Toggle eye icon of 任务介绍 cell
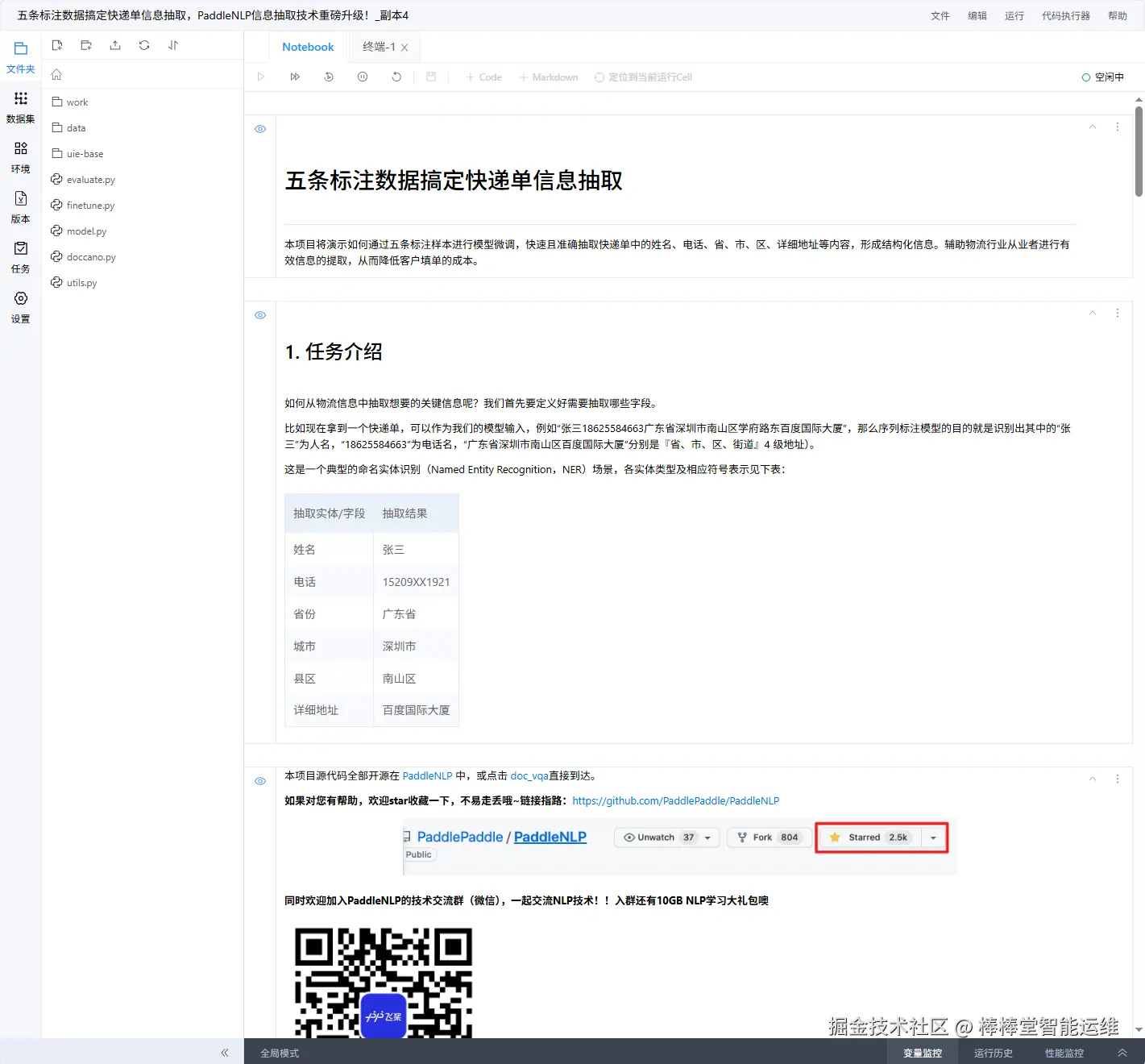 [x=260, y=315]
